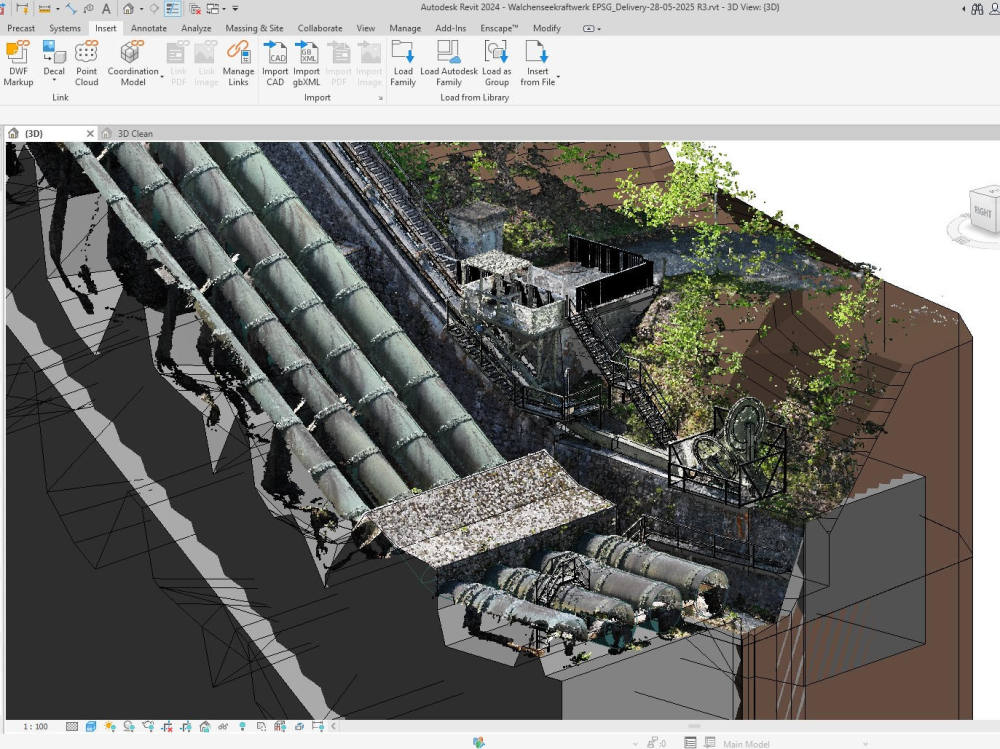Click the search binoculars icon in title bar

977,9
